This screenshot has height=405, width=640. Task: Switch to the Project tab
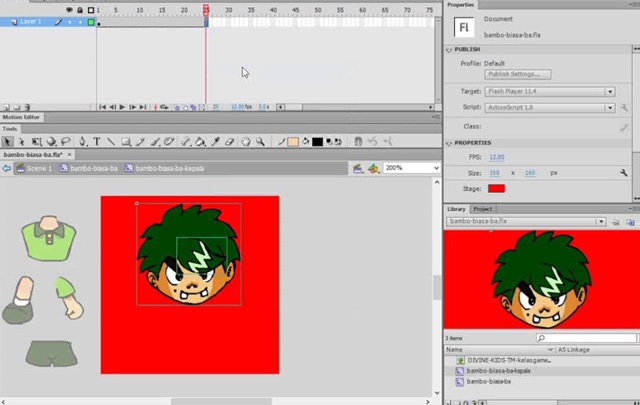[x=482, y=209]
